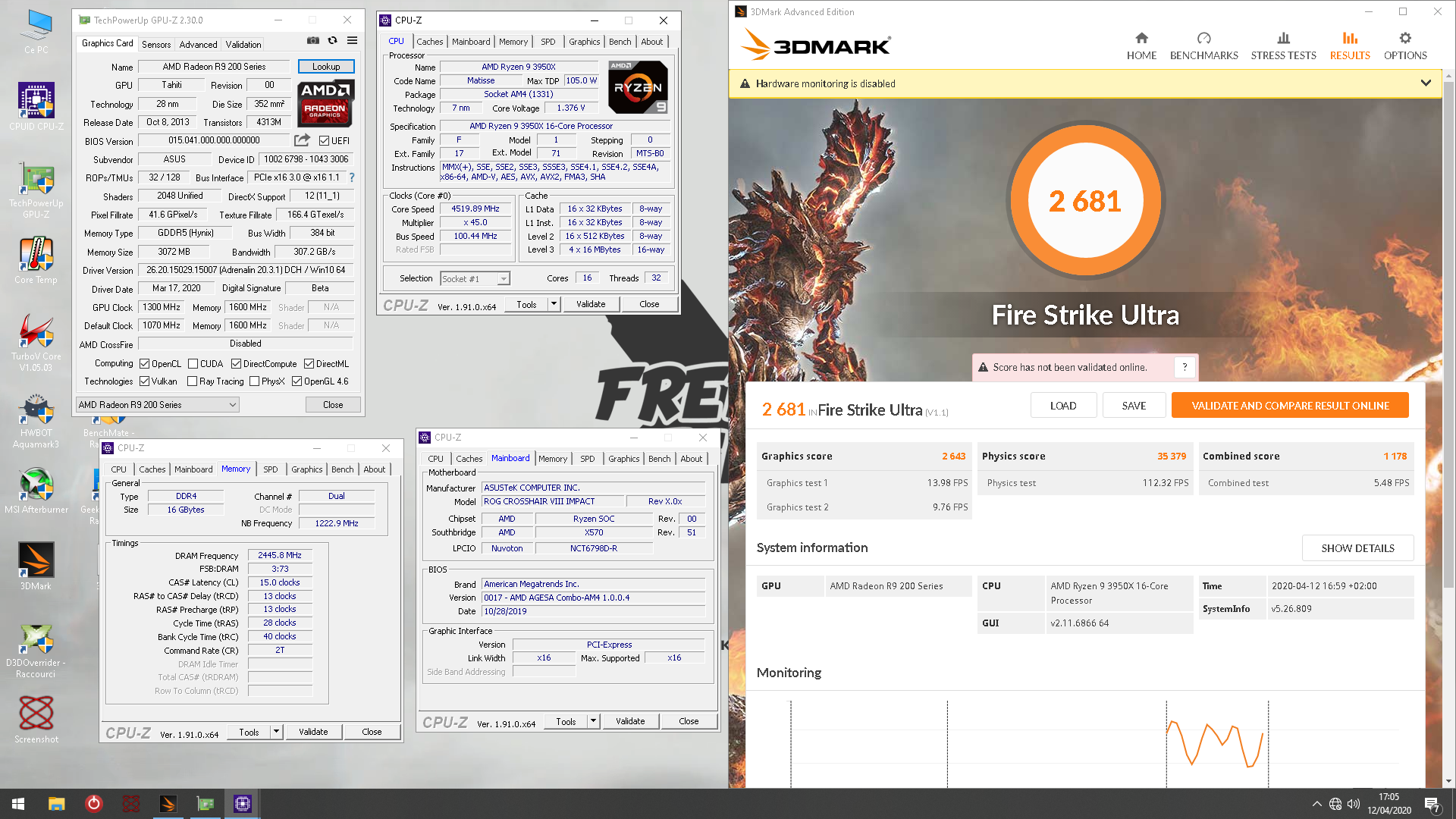
Task: Open Bench tab in CPU-Z Mainboard window
Action: (659, 459)
